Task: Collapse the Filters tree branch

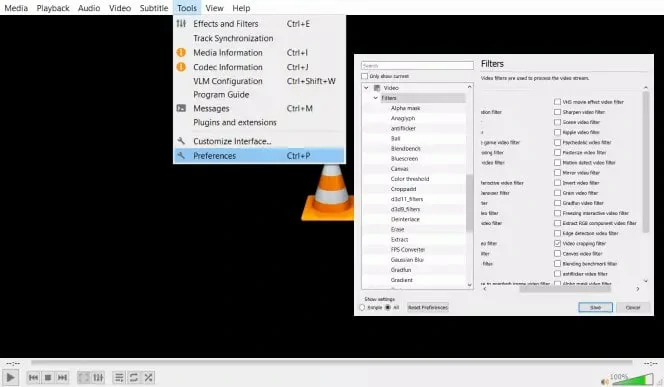Action: 376,98
